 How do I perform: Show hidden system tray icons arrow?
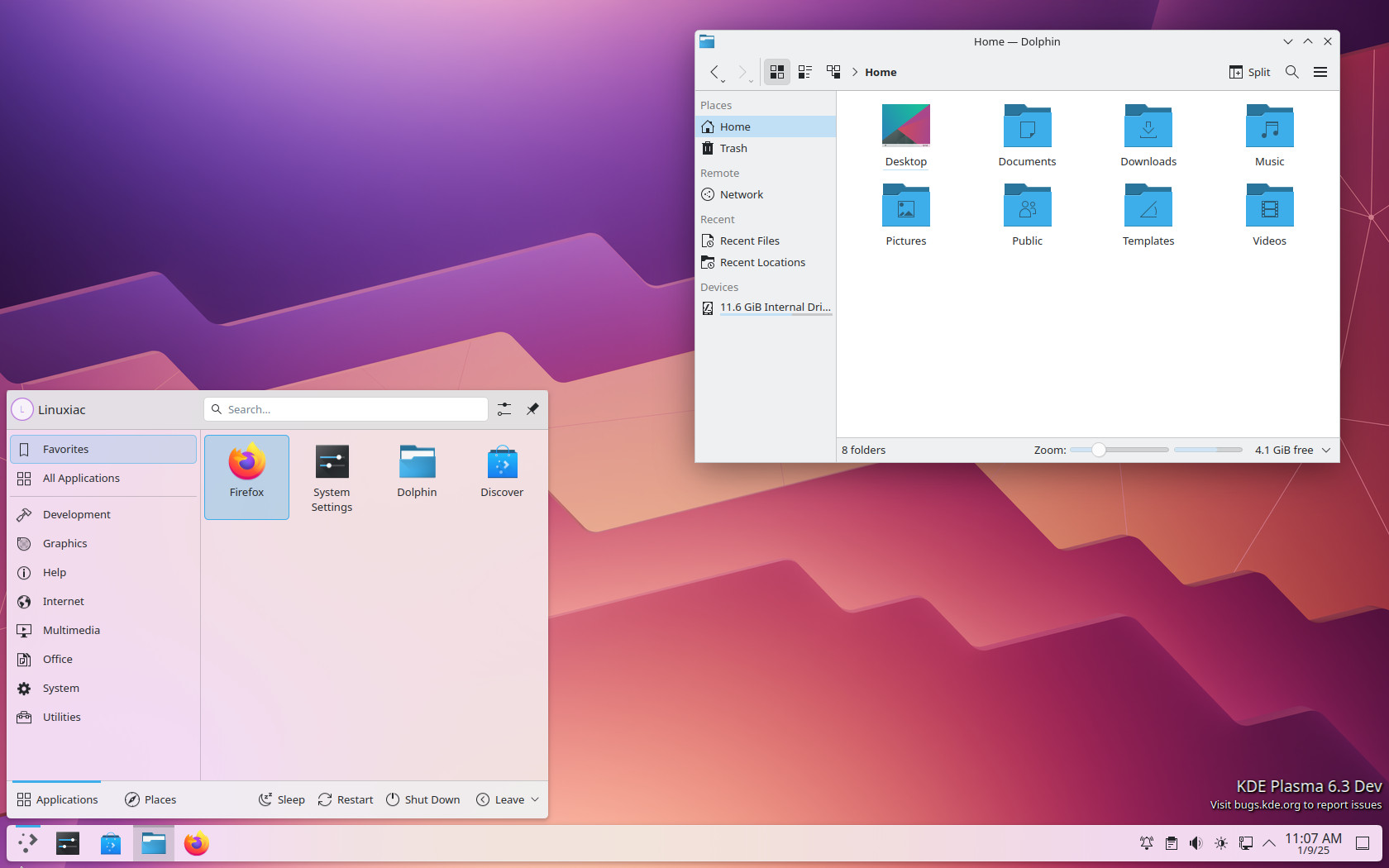pyautogui.click(x=1269, y=843)
